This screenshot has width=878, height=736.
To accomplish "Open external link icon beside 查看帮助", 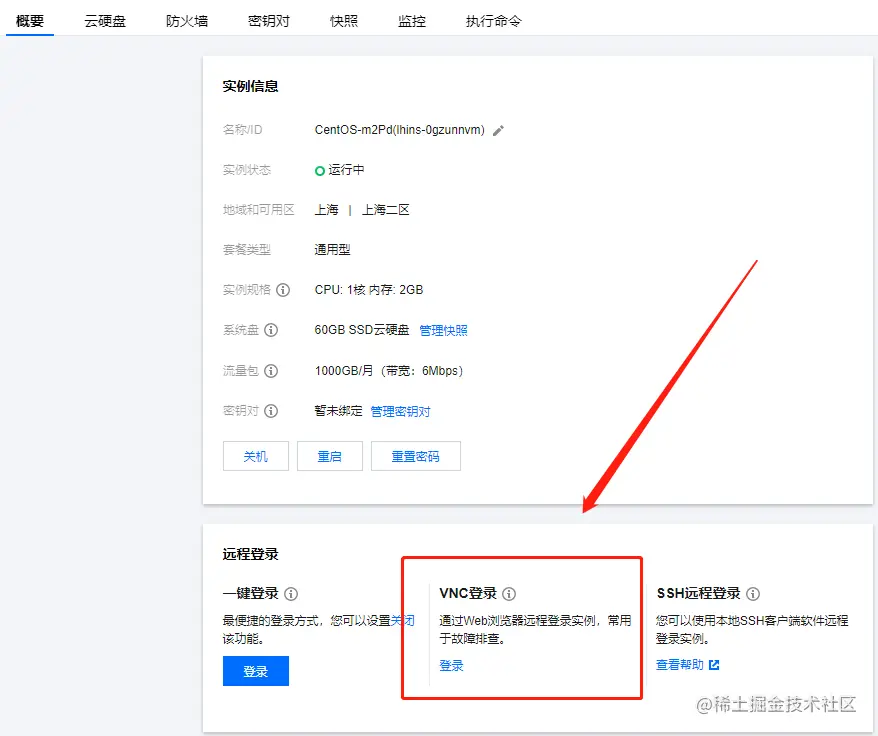I will coord(714,665).
